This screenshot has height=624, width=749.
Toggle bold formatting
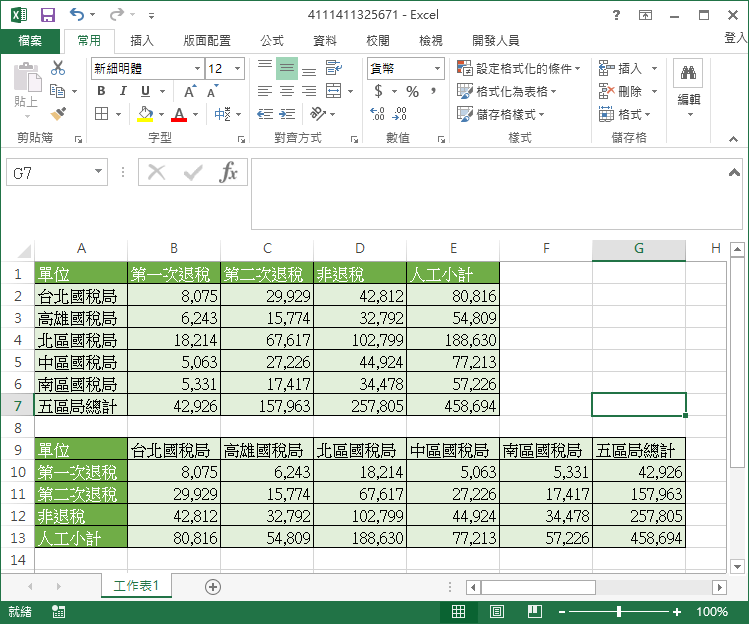click(x=101, y=91)
